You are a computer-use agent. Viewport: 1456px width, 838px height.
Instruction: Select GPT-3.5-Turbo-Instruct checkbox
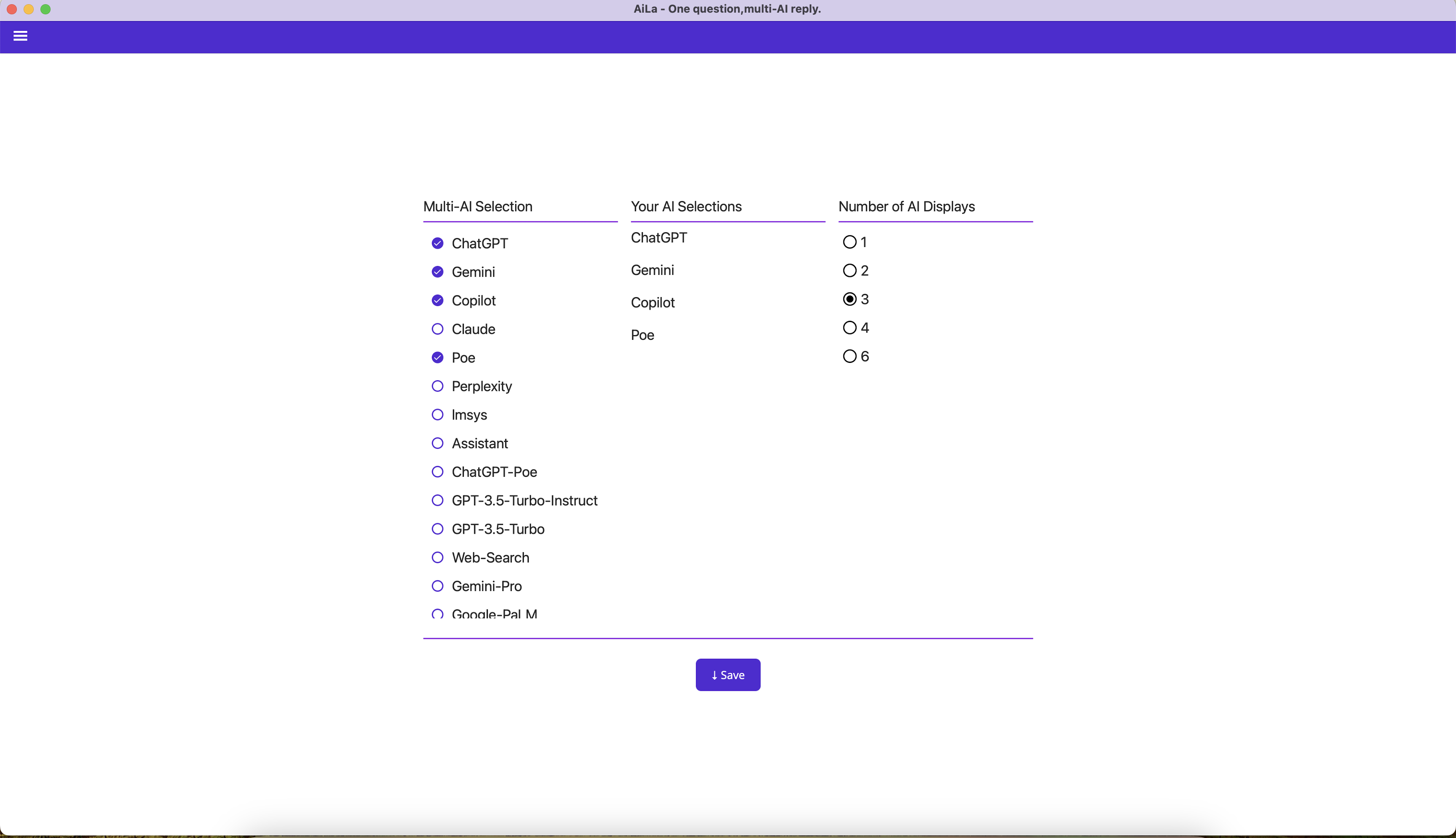coord(437,501)
